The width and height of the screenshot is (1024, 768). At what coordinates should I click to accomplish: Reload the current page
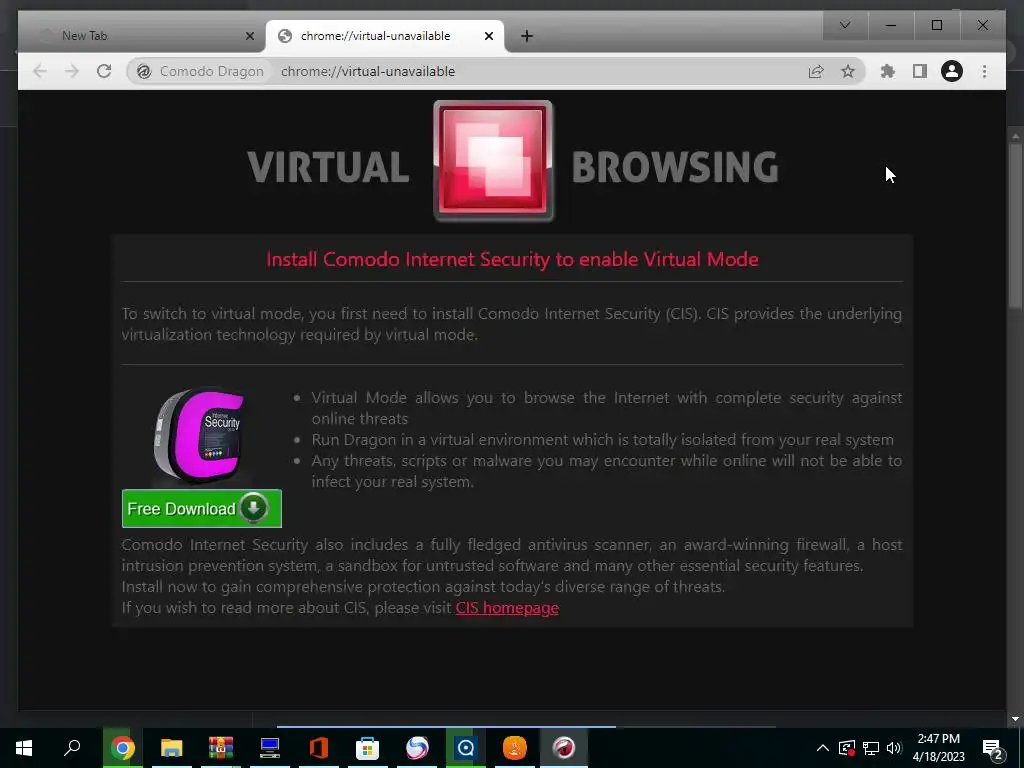104,71
